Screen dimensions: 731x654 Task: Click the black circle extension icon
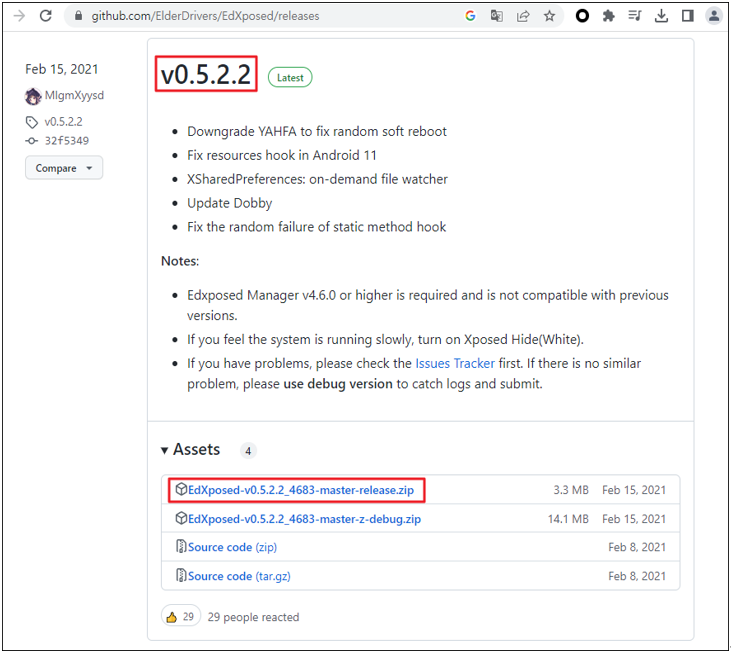(x=582, y=16)
